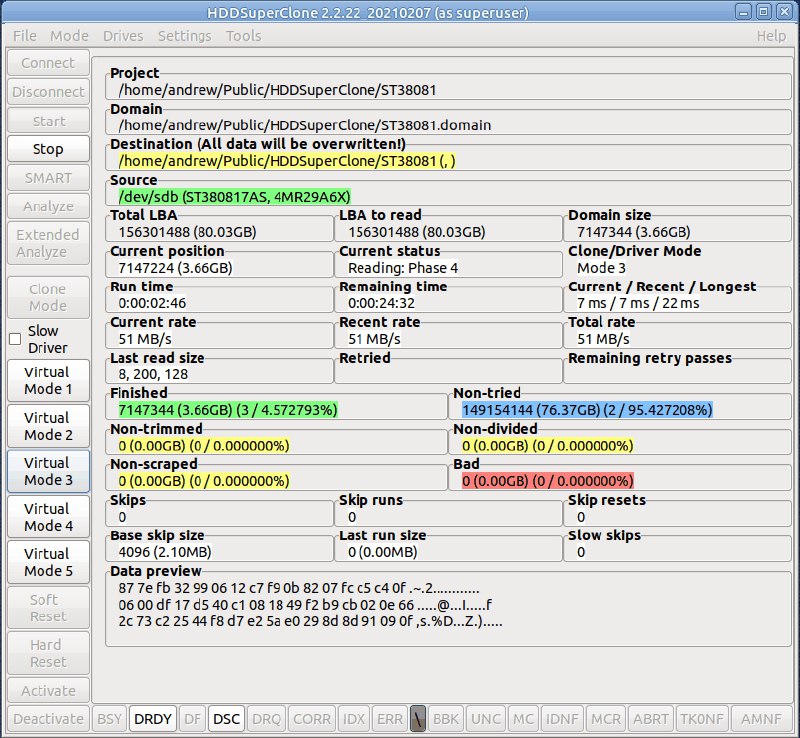Open the File menu
The image size is (800, 738).
[x=24, y=36]
